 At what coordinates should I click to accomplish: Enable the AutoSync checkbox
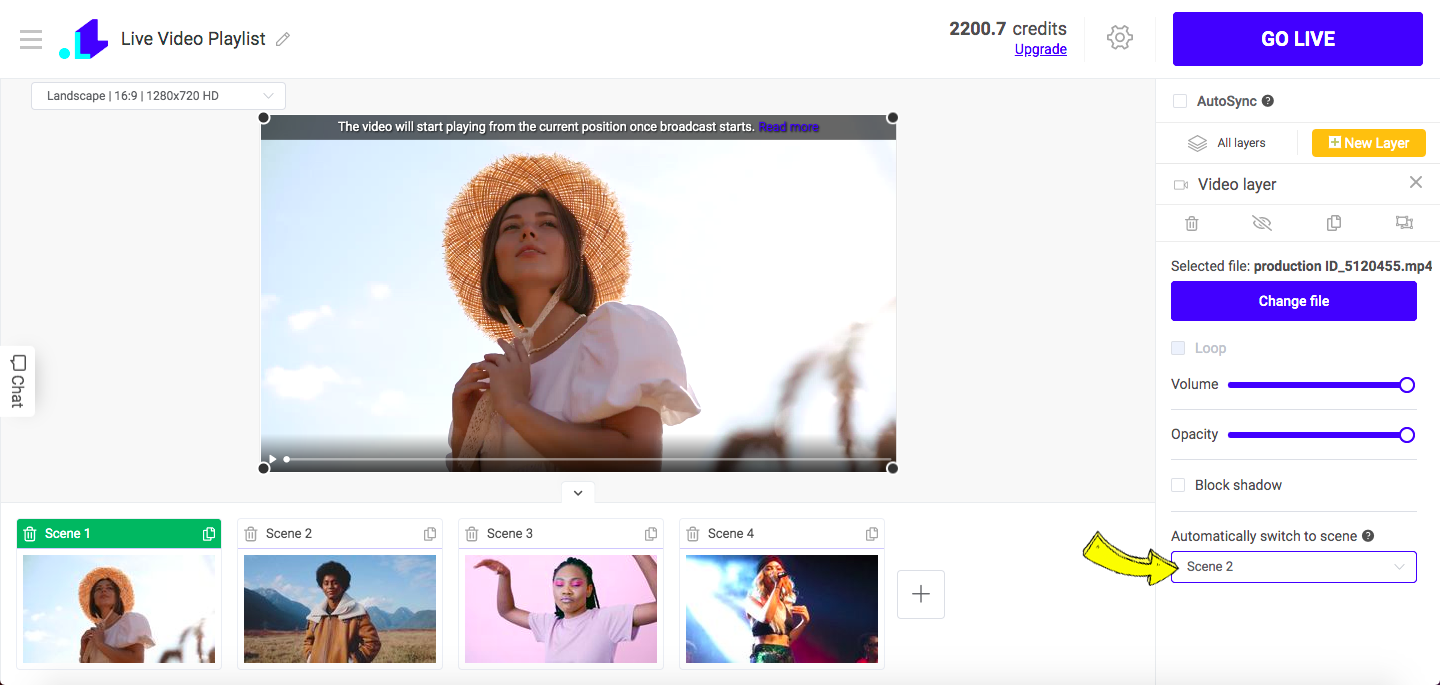(x=1180, y=101)
